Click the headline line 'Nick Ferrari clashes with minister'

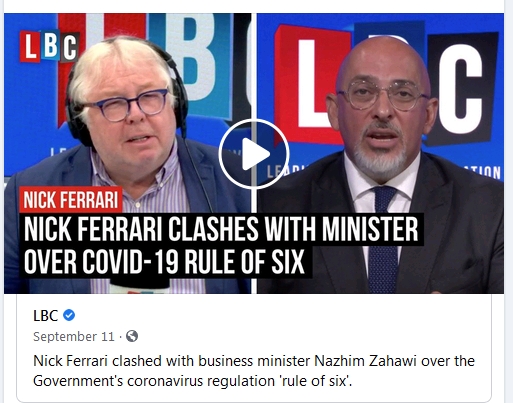(x=221, y=229)
